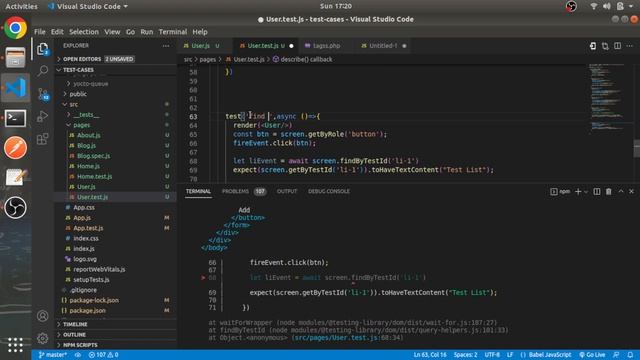Show applications grid in dock
Screen dimensions: 640x360
16,345
